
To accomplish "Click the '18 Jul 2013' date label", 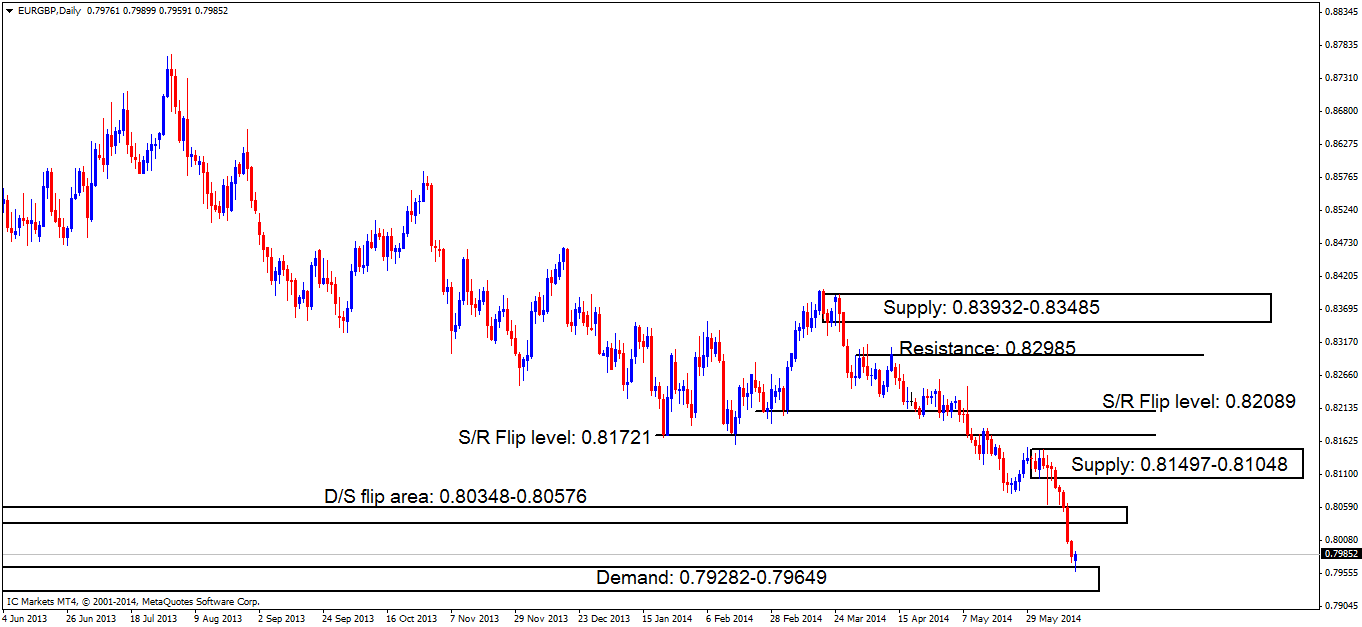I will pos(152,618).
